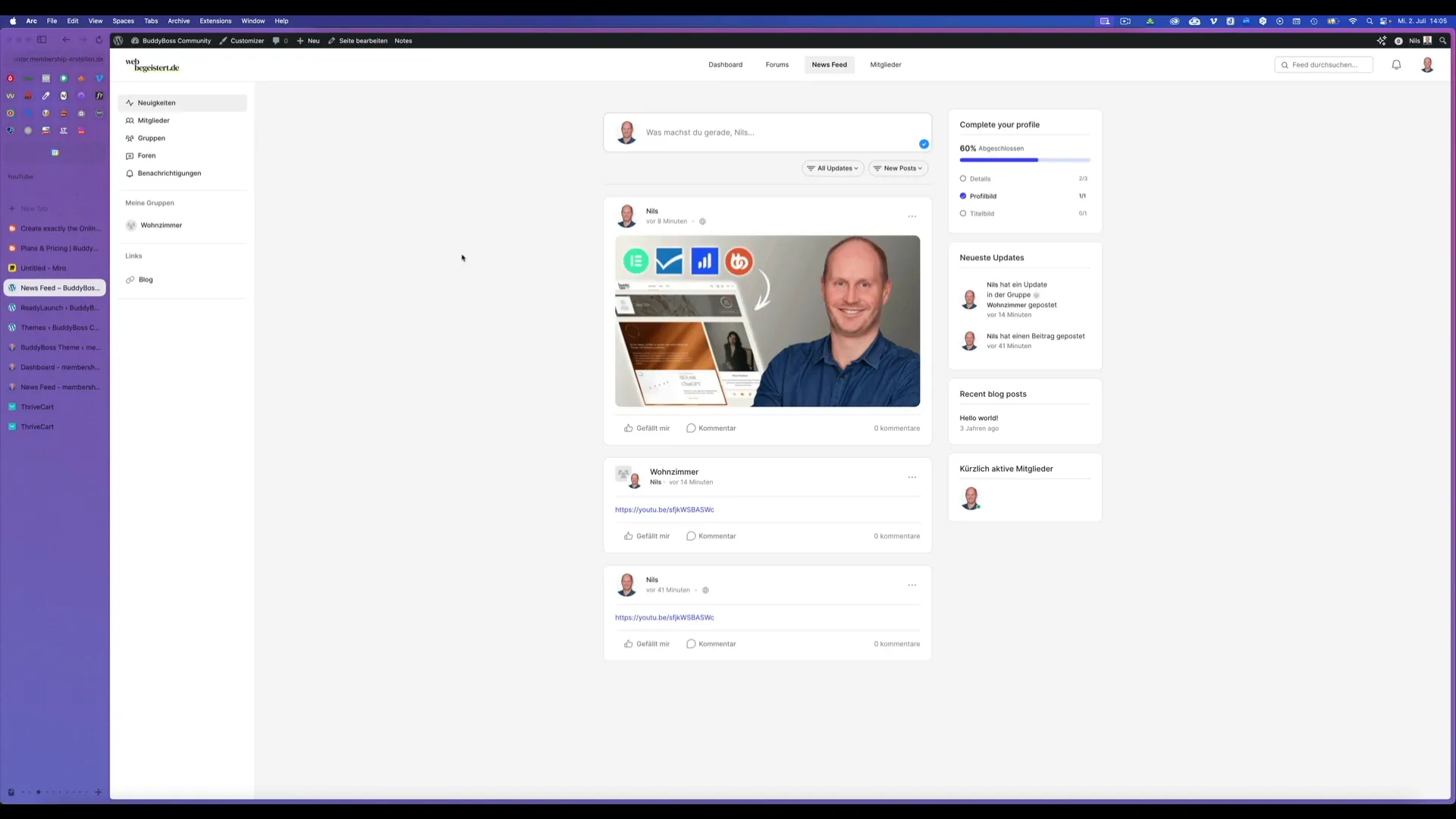The height and width of the screenshot is (819, 1456).
Task: Like the post from 41 minutes ago
Action: pyautogui.click(x=647, y=644)
